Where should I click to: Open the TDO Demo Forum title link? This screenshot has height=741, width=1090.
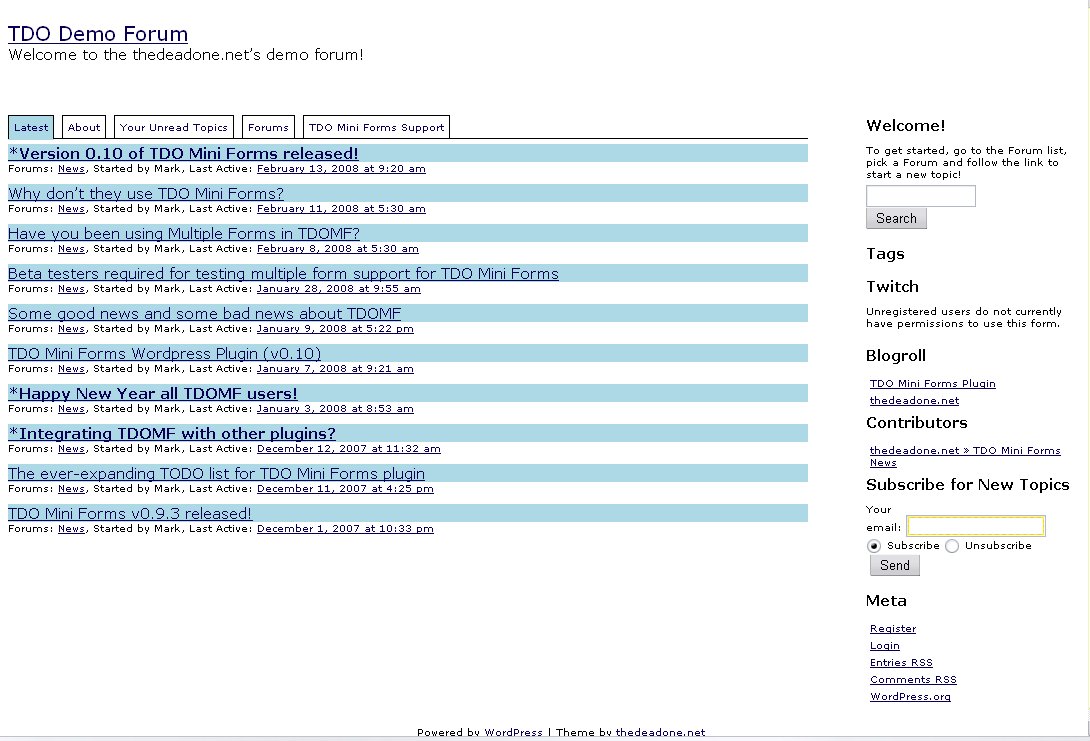(x=98, y=34)
